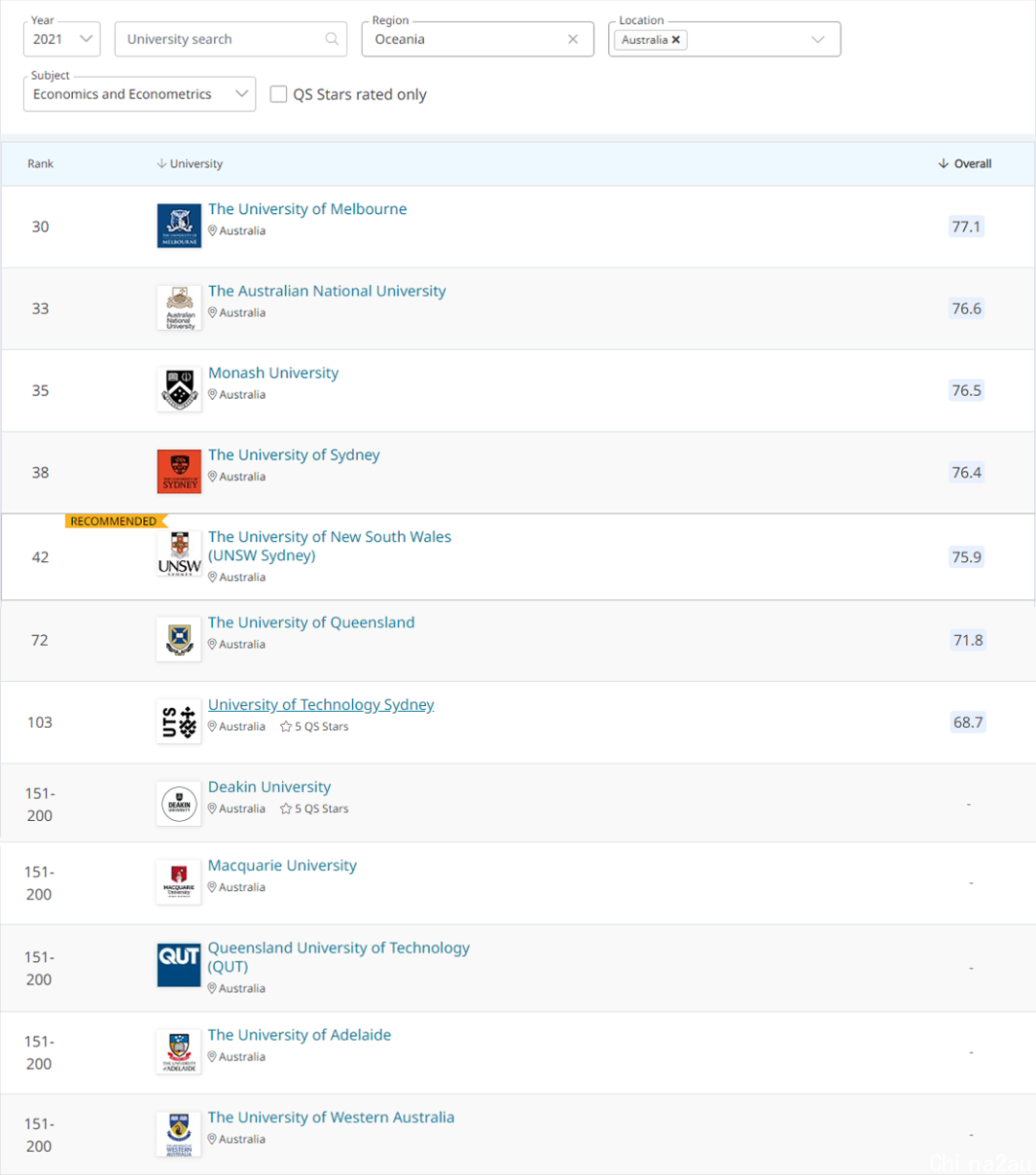1036x1175 pixels.
Task: Click the University of Melbourne logo
Action: (x=179, y=226)
